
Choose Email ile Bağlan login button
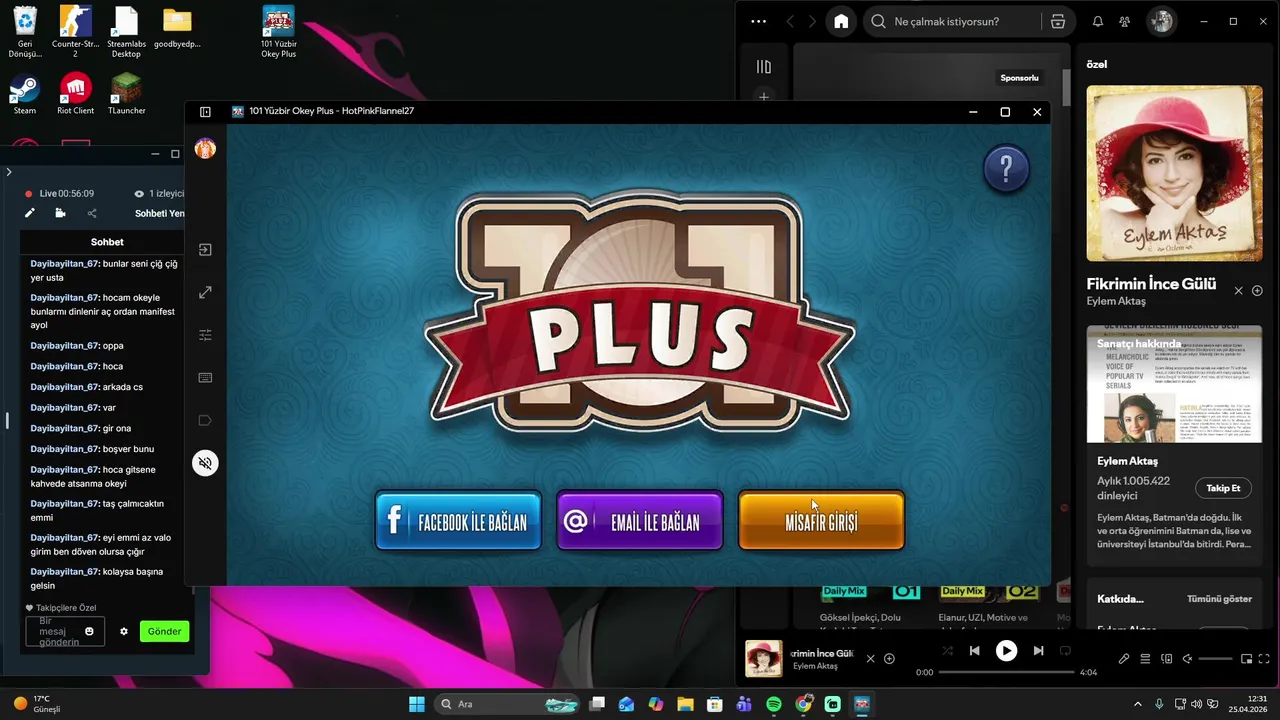pyautogui.click(x=640, y=521)
